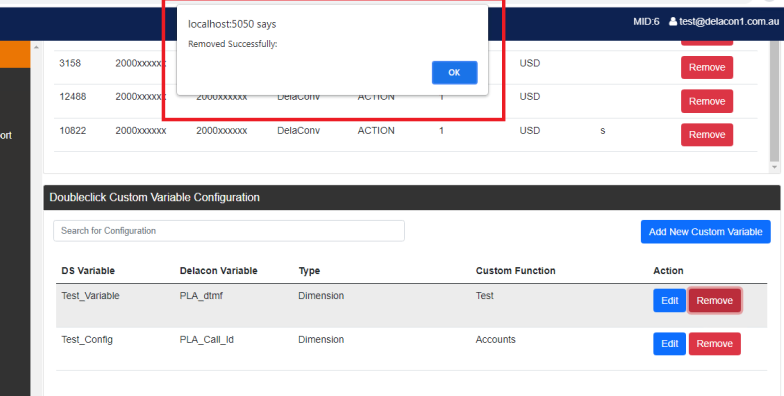Edit the Test_Variable configuration

(669, 300)
